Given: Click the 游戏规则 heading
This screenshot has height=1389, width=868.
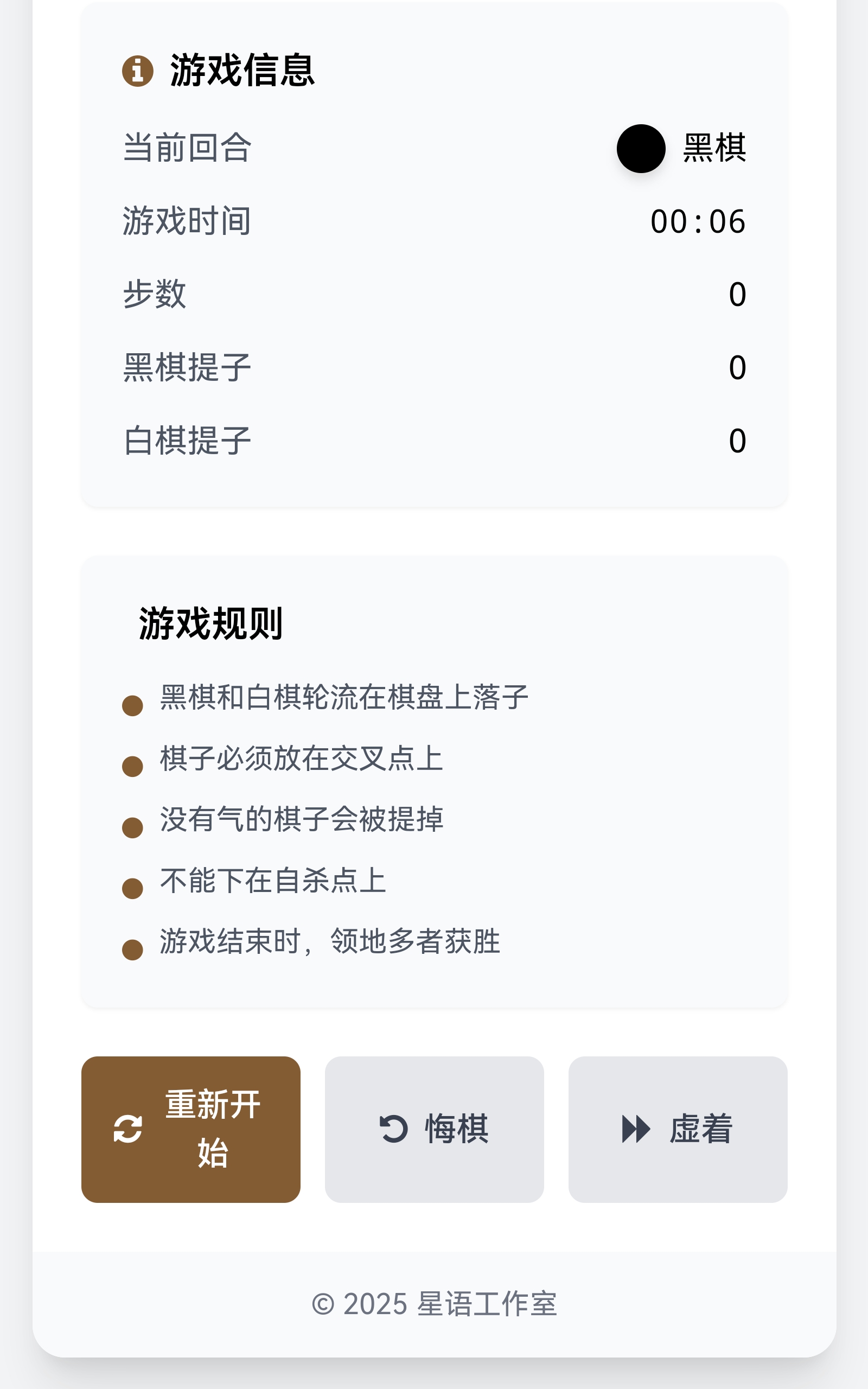Looking at the screenshot, I should pos(210,623).
